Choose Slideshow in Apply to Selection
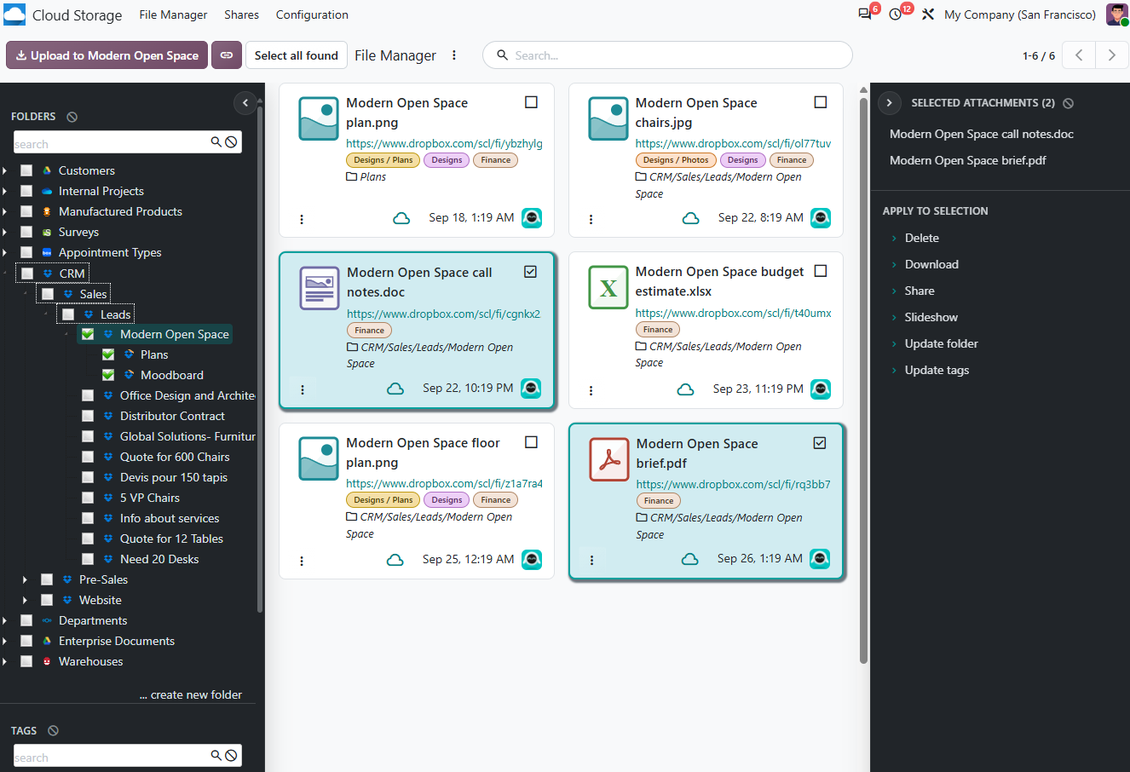Viewport: 1130px width, 772px height. click(931, 317)
